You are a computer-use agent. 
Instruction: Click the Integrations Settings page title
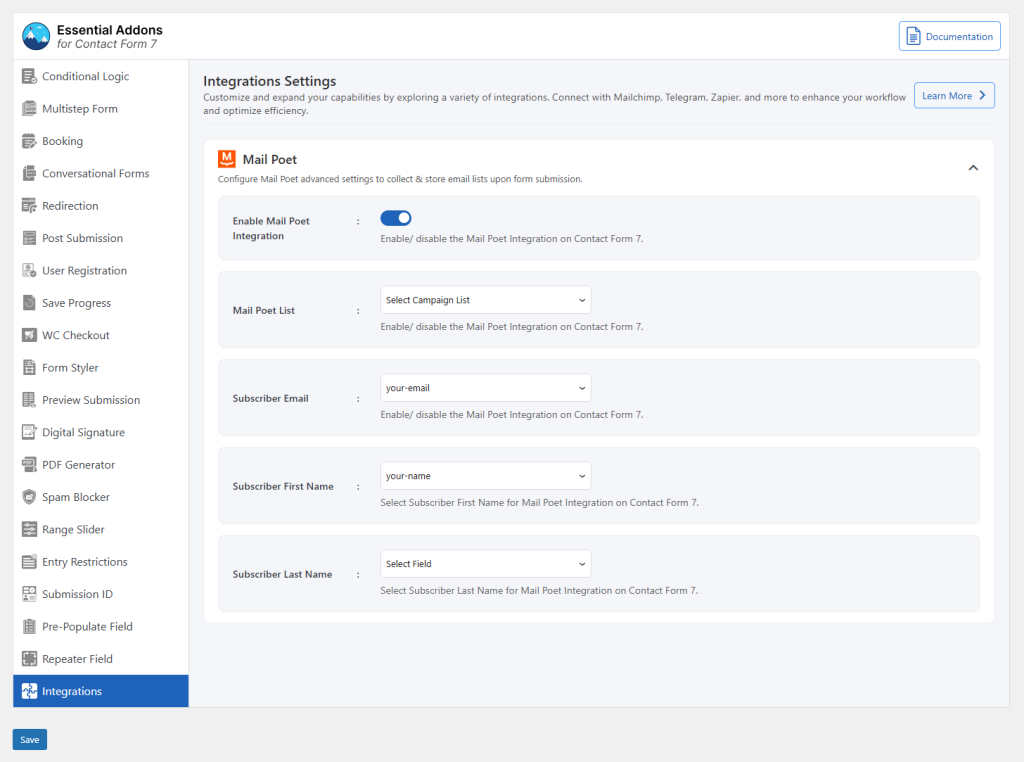click(270, 81)
